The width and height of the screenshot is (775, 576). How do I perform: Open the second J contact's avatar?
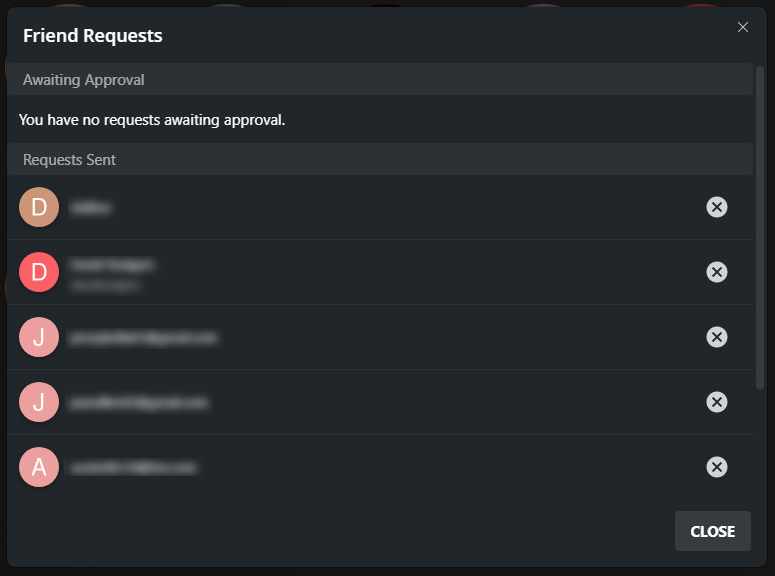39,402
